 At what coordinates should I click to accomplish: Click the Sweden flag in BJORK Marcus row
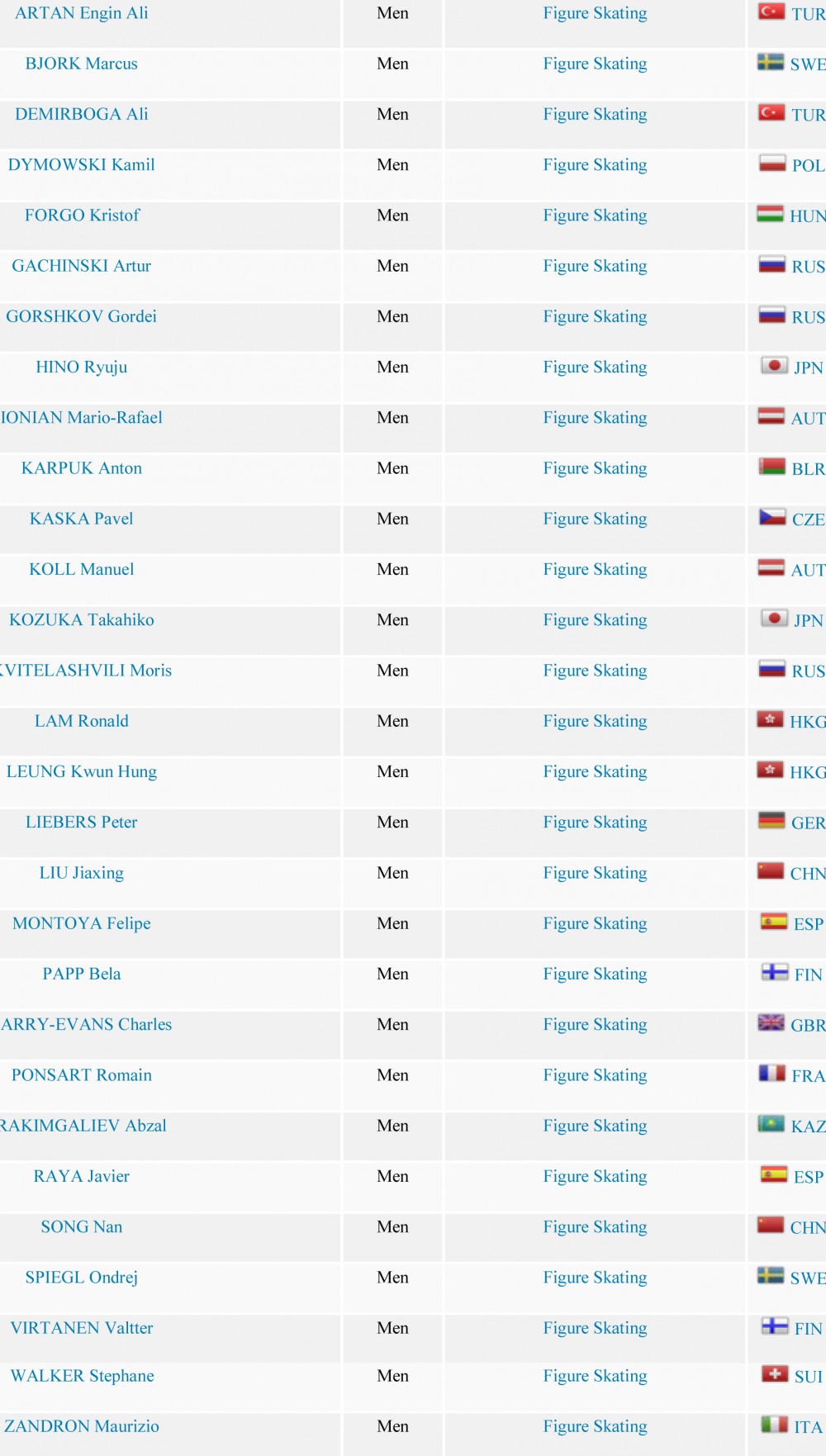tap(771, 62)
